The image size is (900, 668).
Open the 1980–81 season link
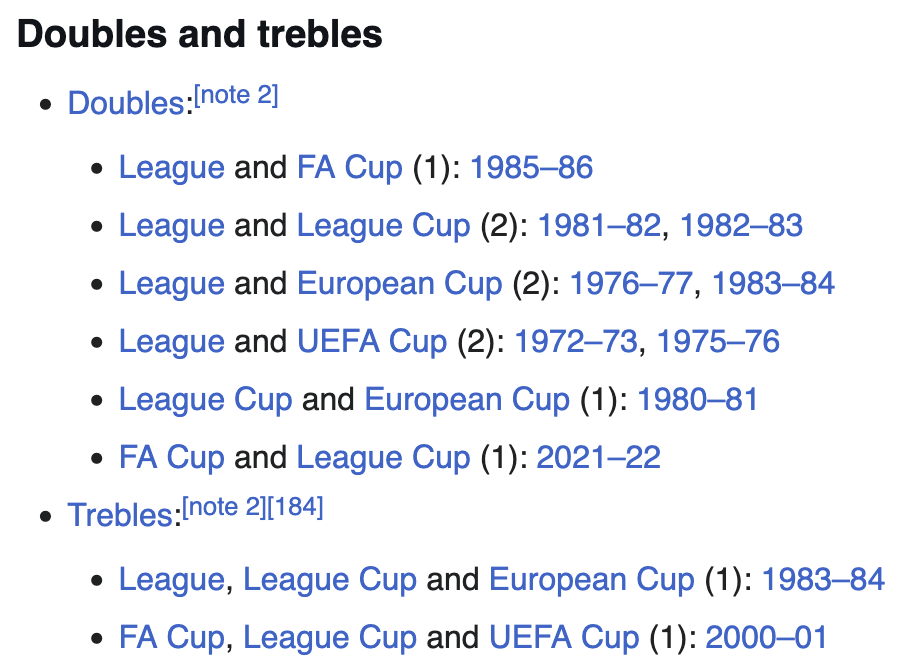(x=698, y=399)
